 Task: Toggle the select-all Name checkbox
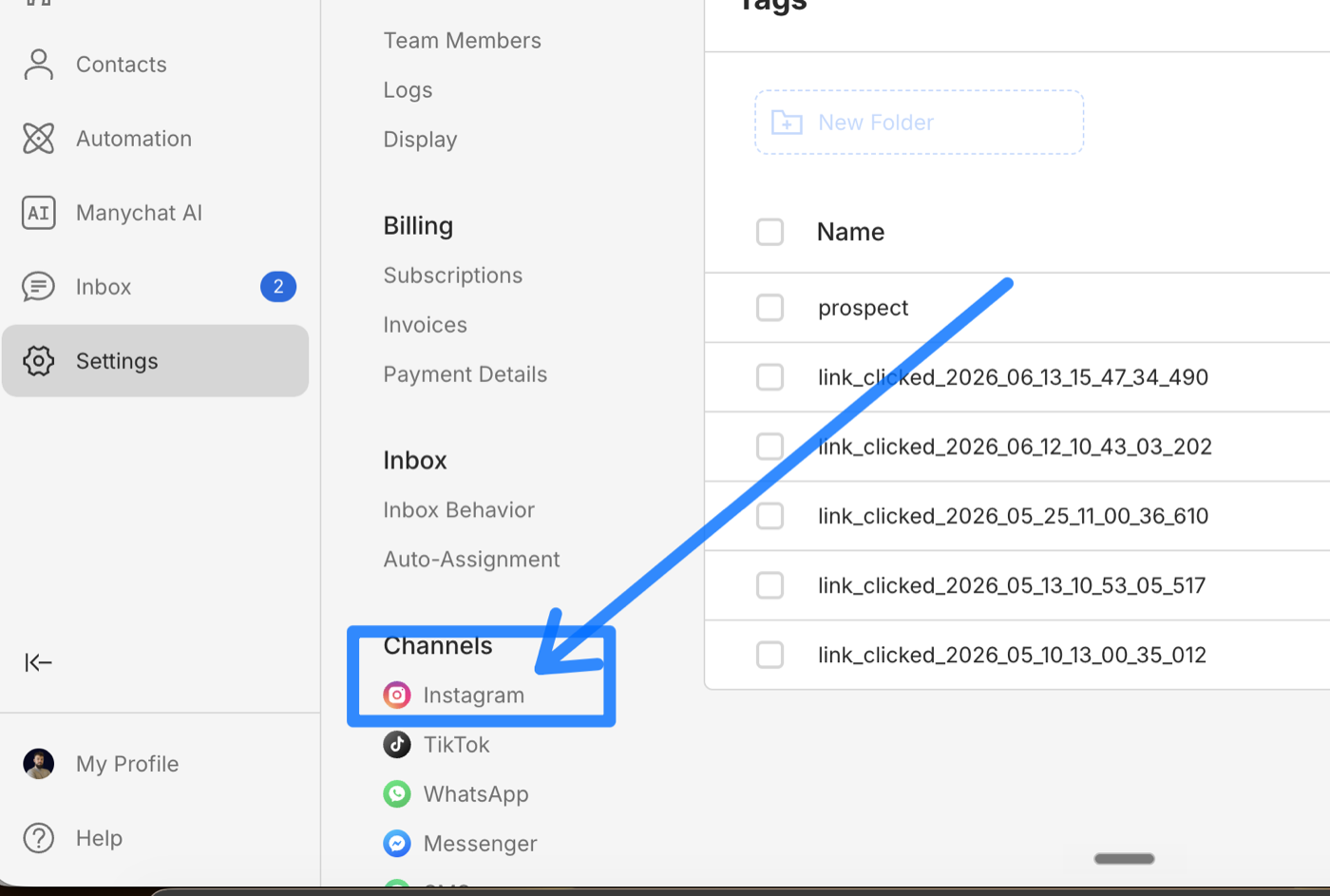pyautogui.click(x=769, y=232)
